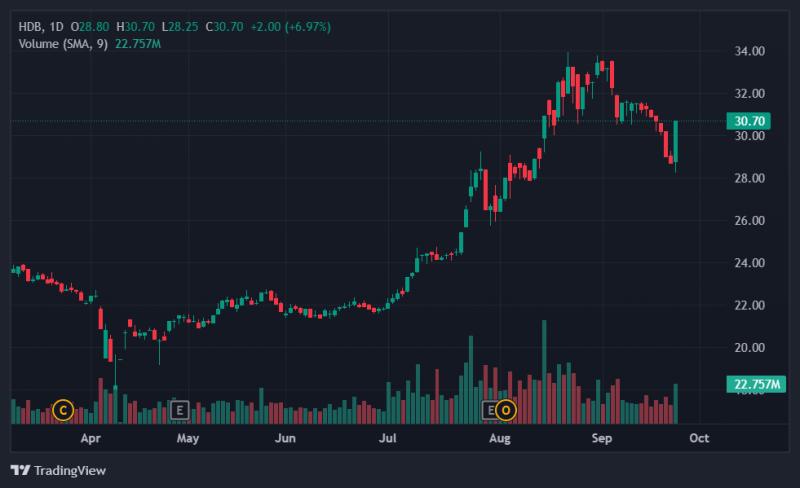800x488 pixels.
Task: Click the TradingView logo icon
Action: [20, 470]
